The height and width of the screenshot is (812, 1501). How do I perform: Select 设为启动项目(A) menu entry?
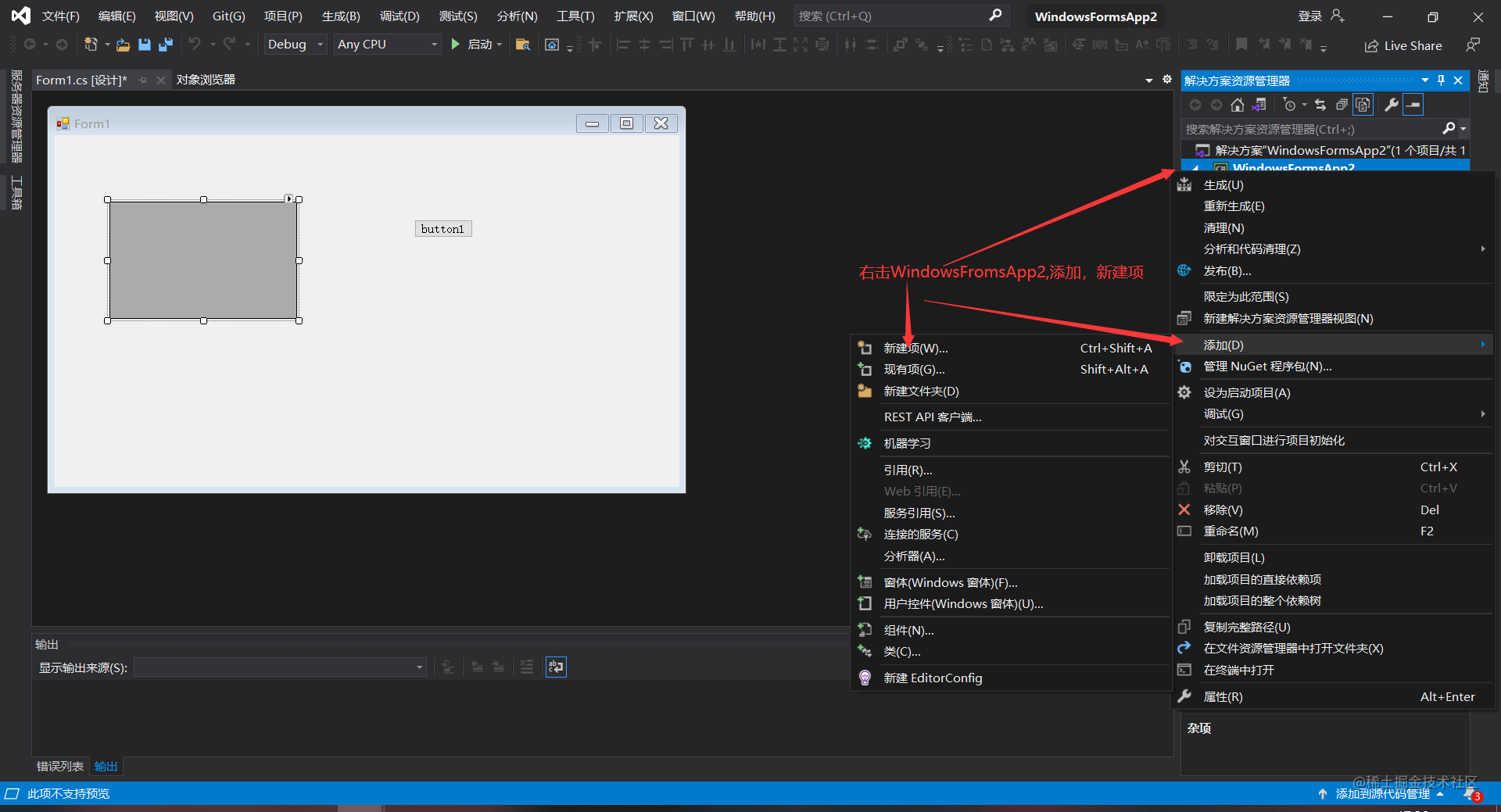point(1333,392)
